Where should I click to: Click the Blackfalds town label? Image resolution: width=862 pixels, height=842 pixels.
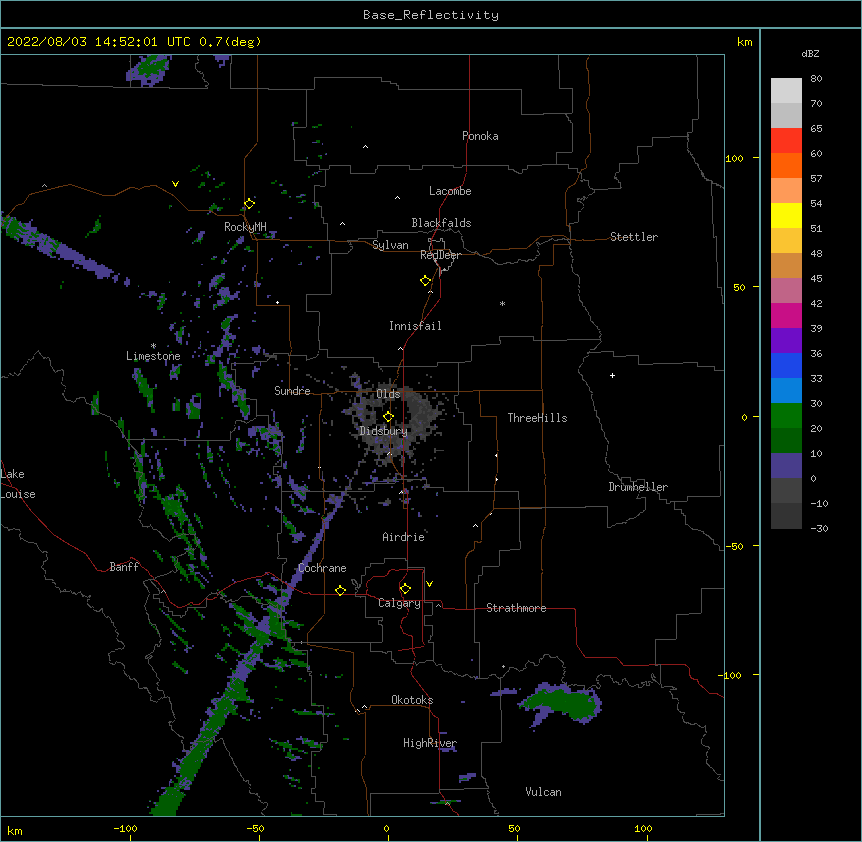[x=441, y=223]
